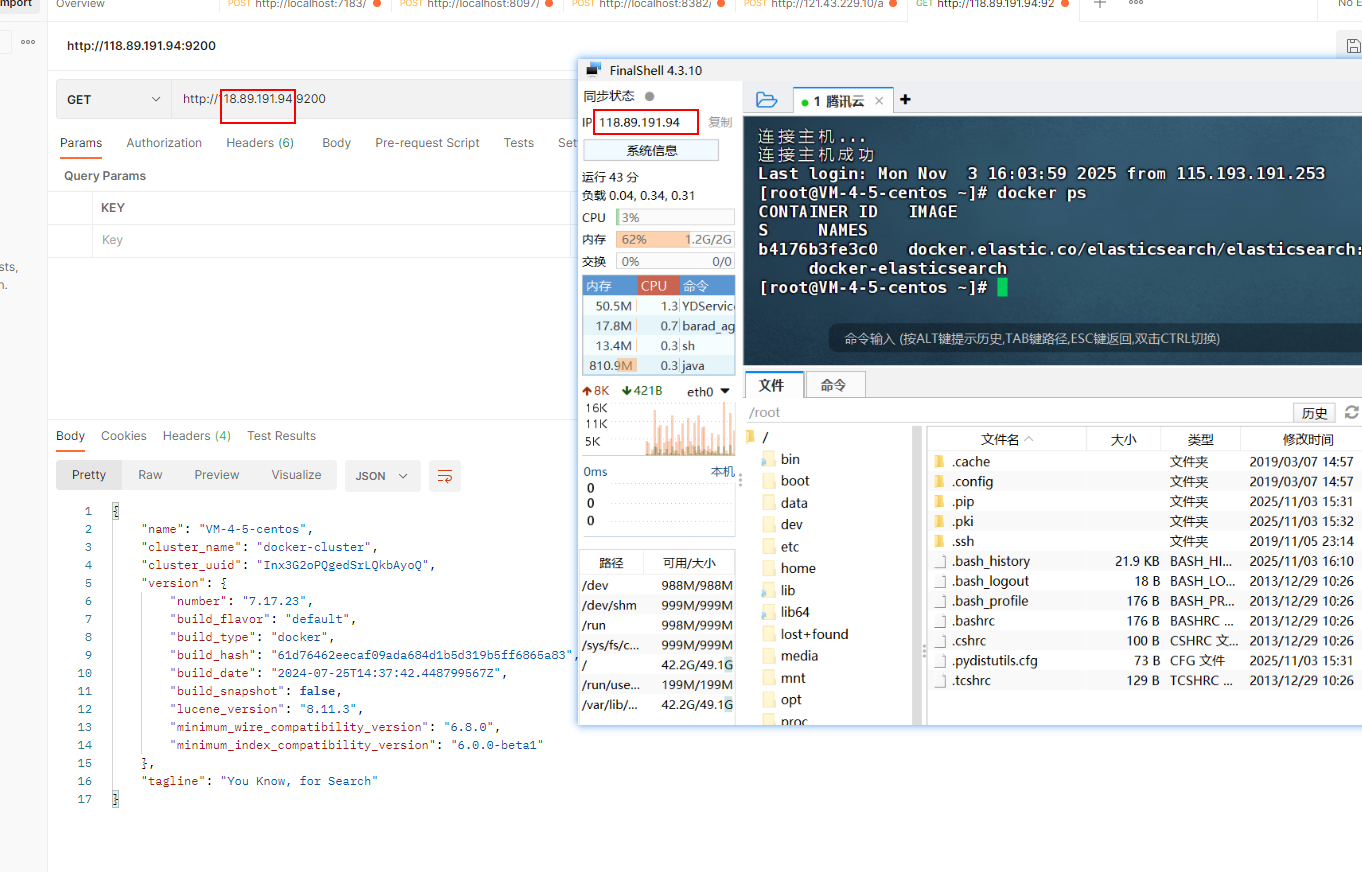Screen dimensions: 1362x872
Task: Click the sync status indicator dot
Action: coord(649,96)
